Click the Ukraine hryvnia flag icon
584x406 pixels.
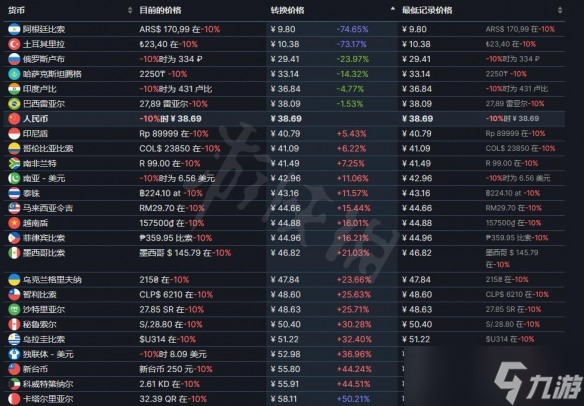14,279
